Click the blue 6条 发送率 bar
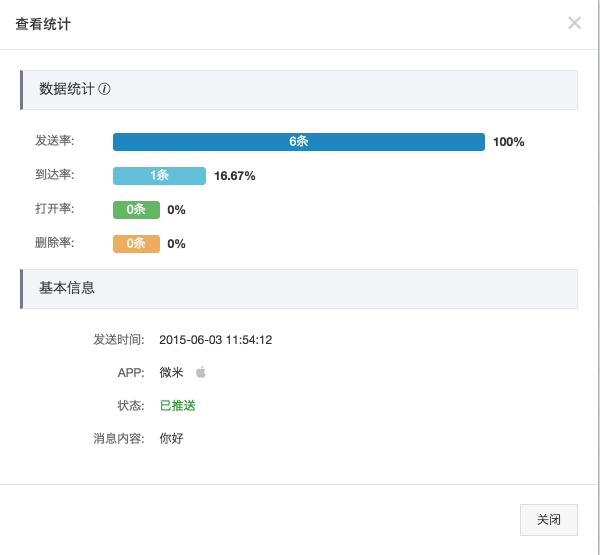 point(298,142)
